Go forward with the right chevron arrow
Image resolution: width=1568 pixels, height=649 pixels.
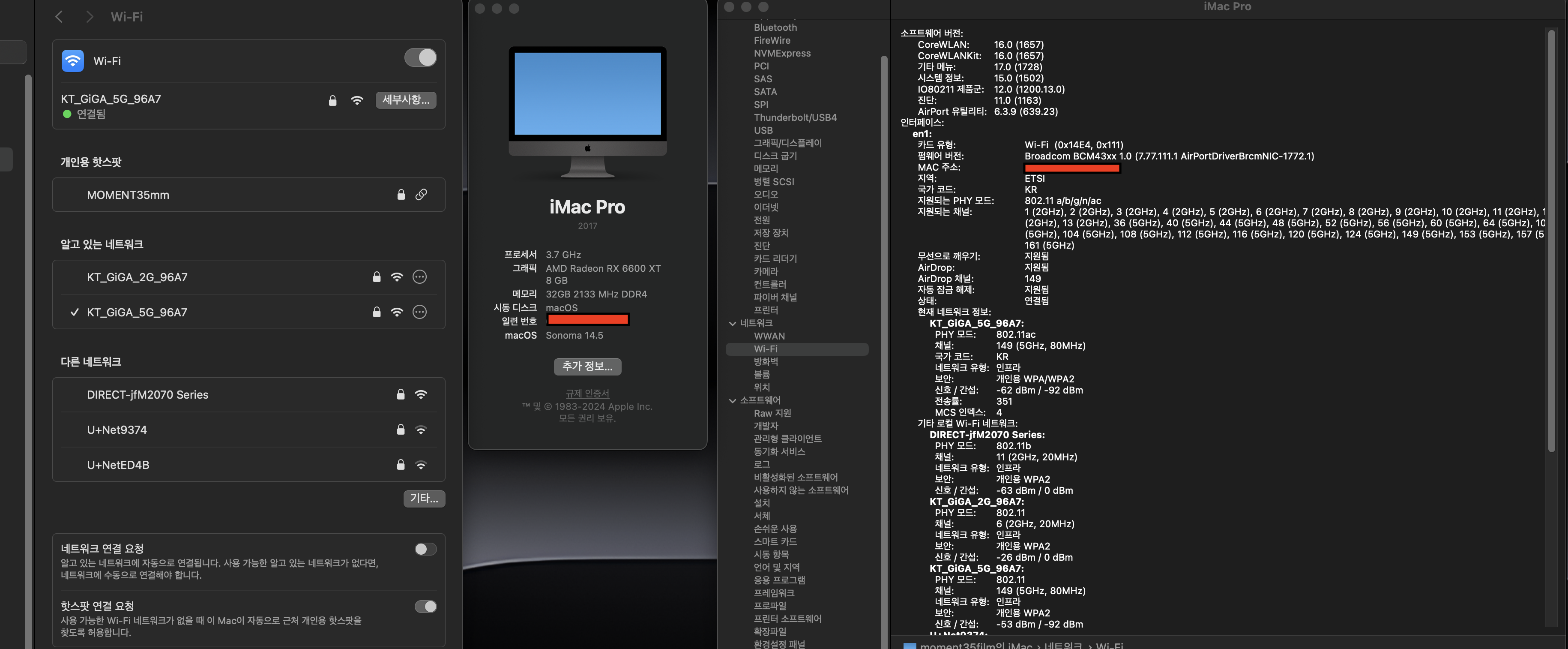[x=90, y=17]
